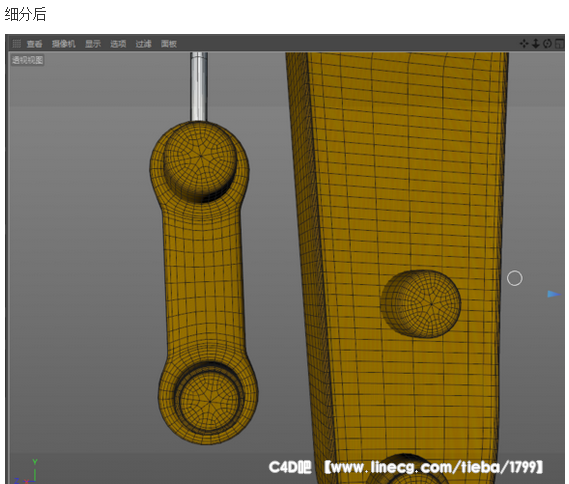This screenshot has height=484, width=569.
Task: Click the viewport grip handle icon
Action: click(x=16, y=44)
